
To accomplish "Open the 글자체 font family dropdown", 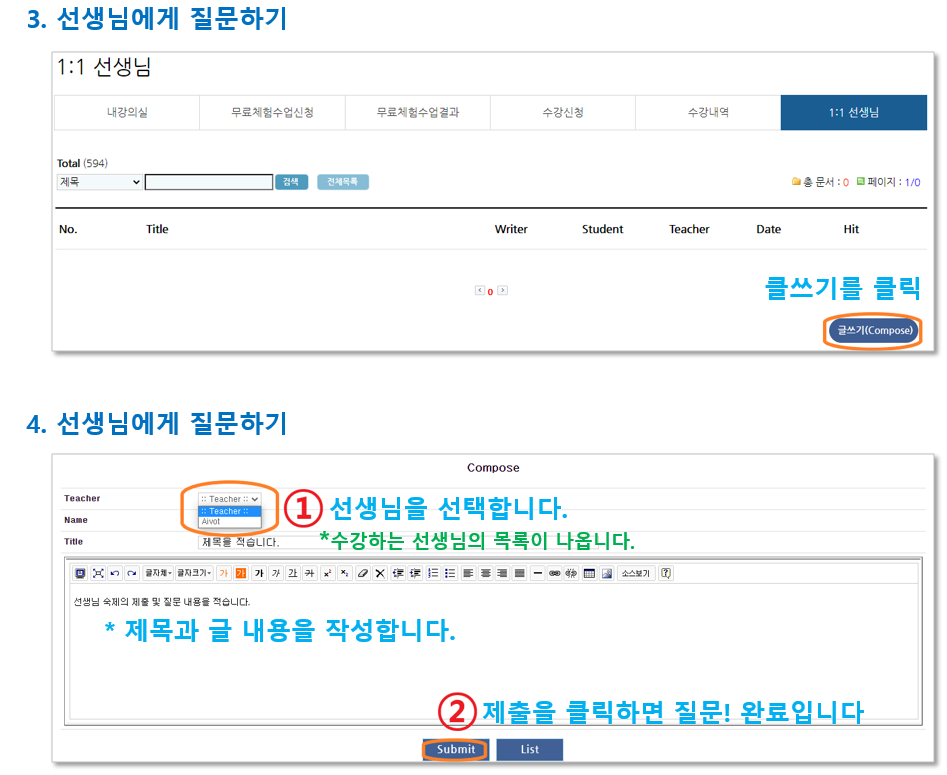I will 158,573.
